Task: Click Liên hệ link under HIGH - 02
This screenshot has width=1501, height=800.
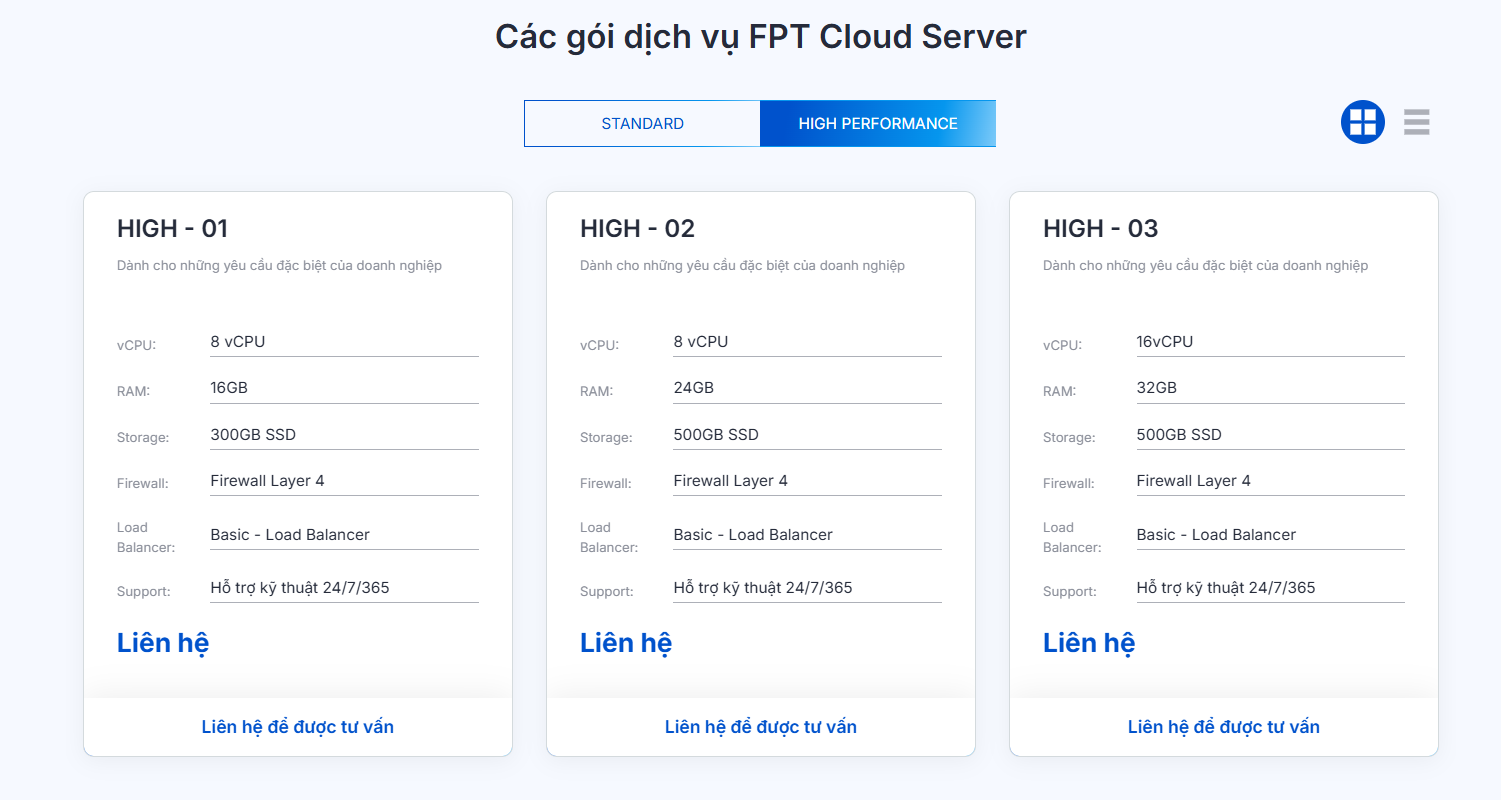Action: (x=625, y=643)
